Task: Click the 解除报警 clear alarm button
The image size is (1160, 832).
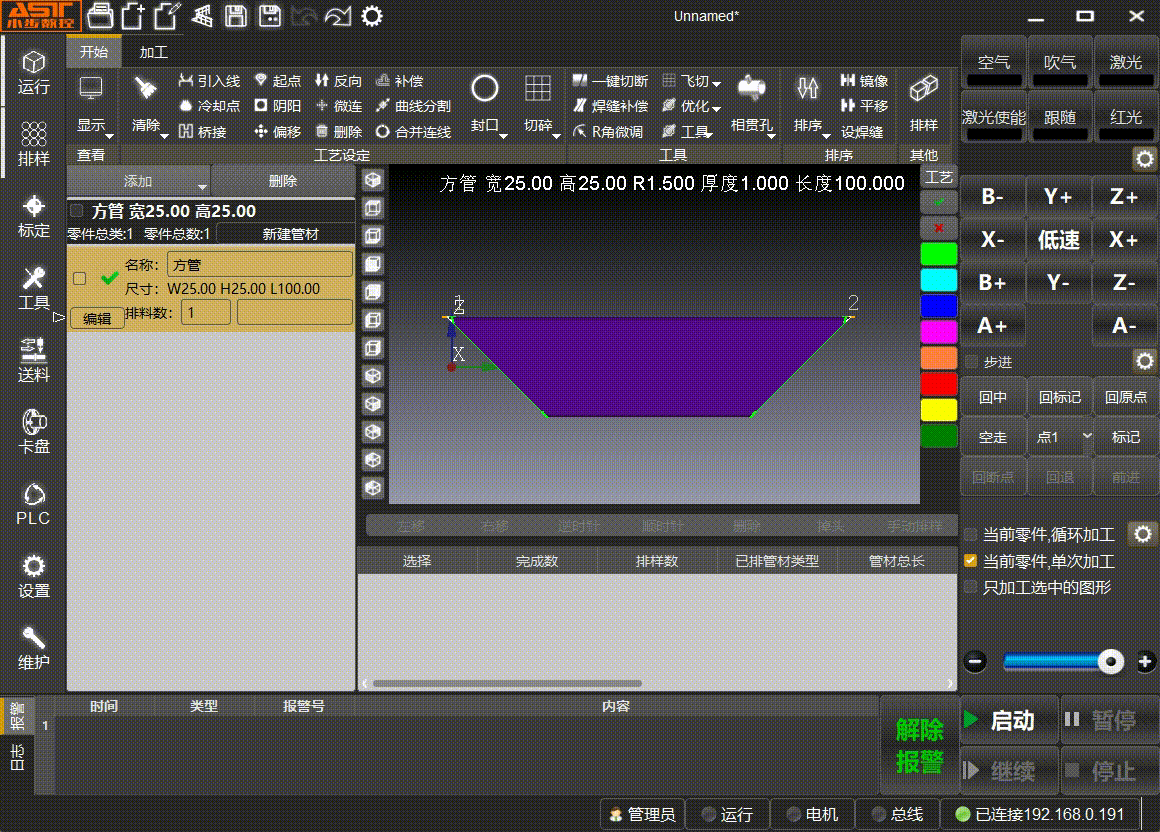Action: coord(920,745)
